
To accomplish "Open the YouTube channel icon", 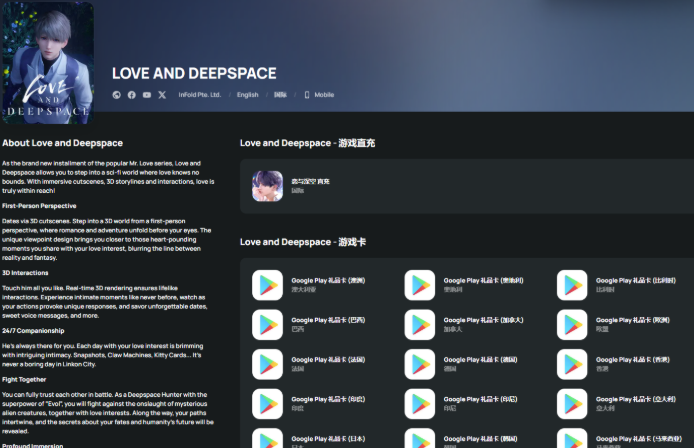I will click(x=147, y=95).
